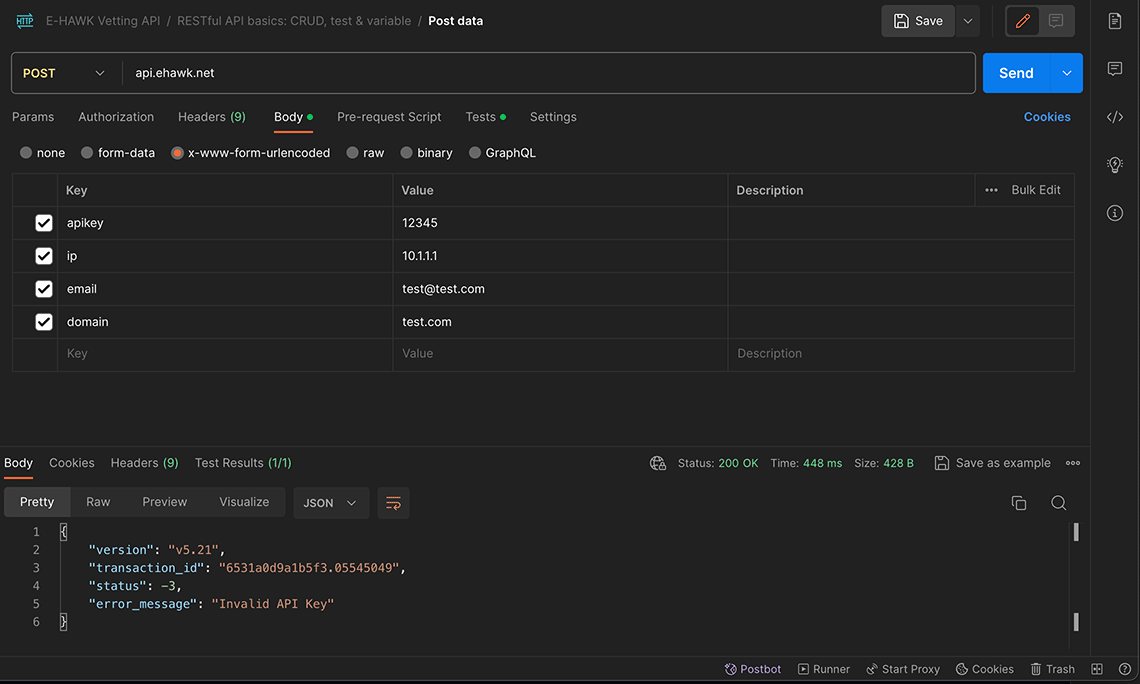This screenshot has height=684, width=1140.
Task: Click the HTTP request type icon
Action: point(25,20)
